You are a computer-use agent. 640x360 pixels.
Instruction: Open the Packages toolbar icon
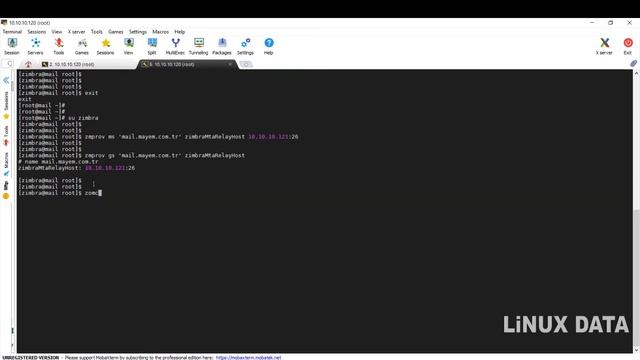222,46
